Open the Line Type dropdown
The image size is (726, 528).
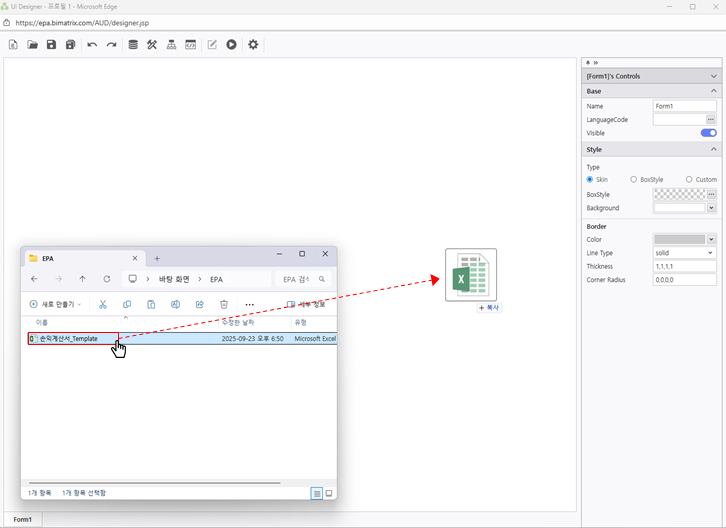tap(684, 253)
